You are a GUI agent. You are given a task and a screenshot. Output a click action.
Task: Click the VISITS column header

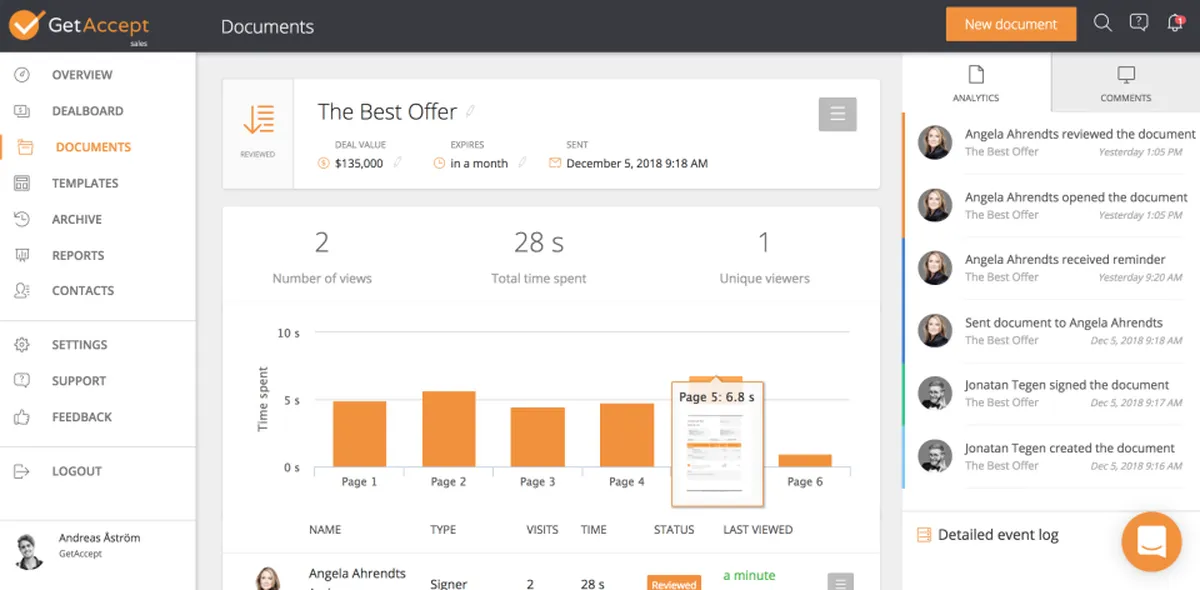[542, 530]
